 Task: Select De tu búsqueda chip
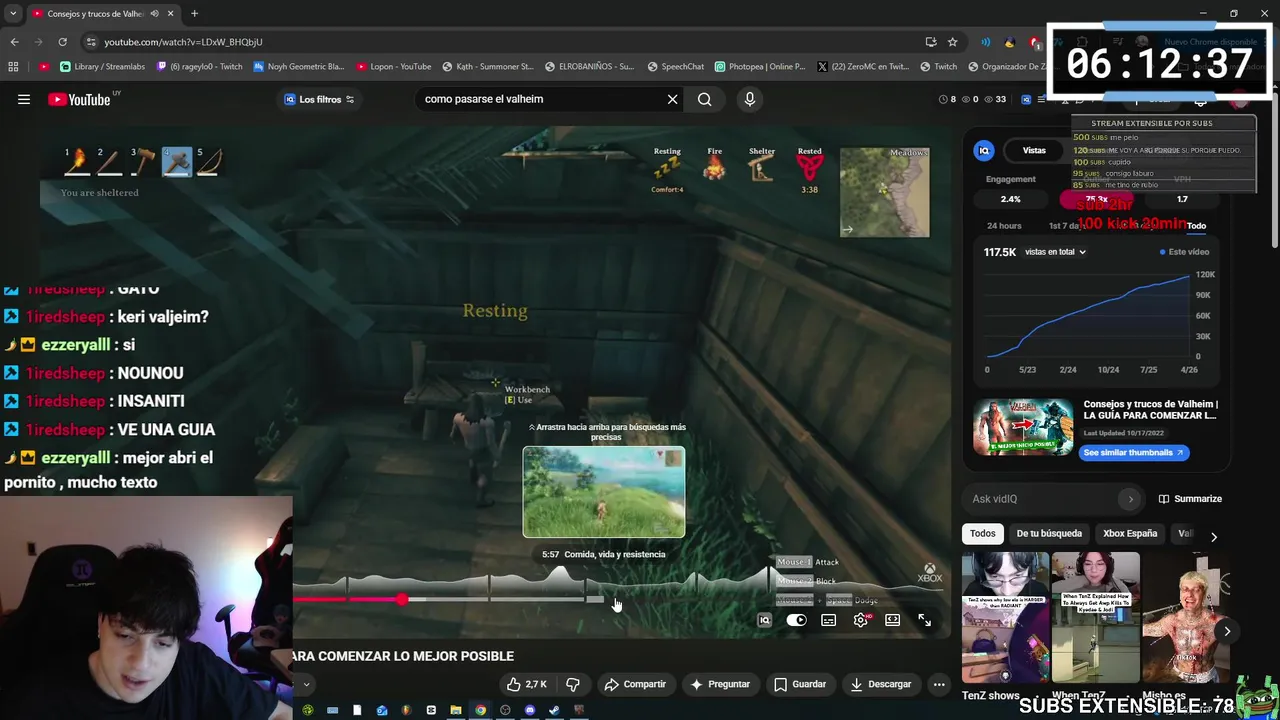point(1049,533)
